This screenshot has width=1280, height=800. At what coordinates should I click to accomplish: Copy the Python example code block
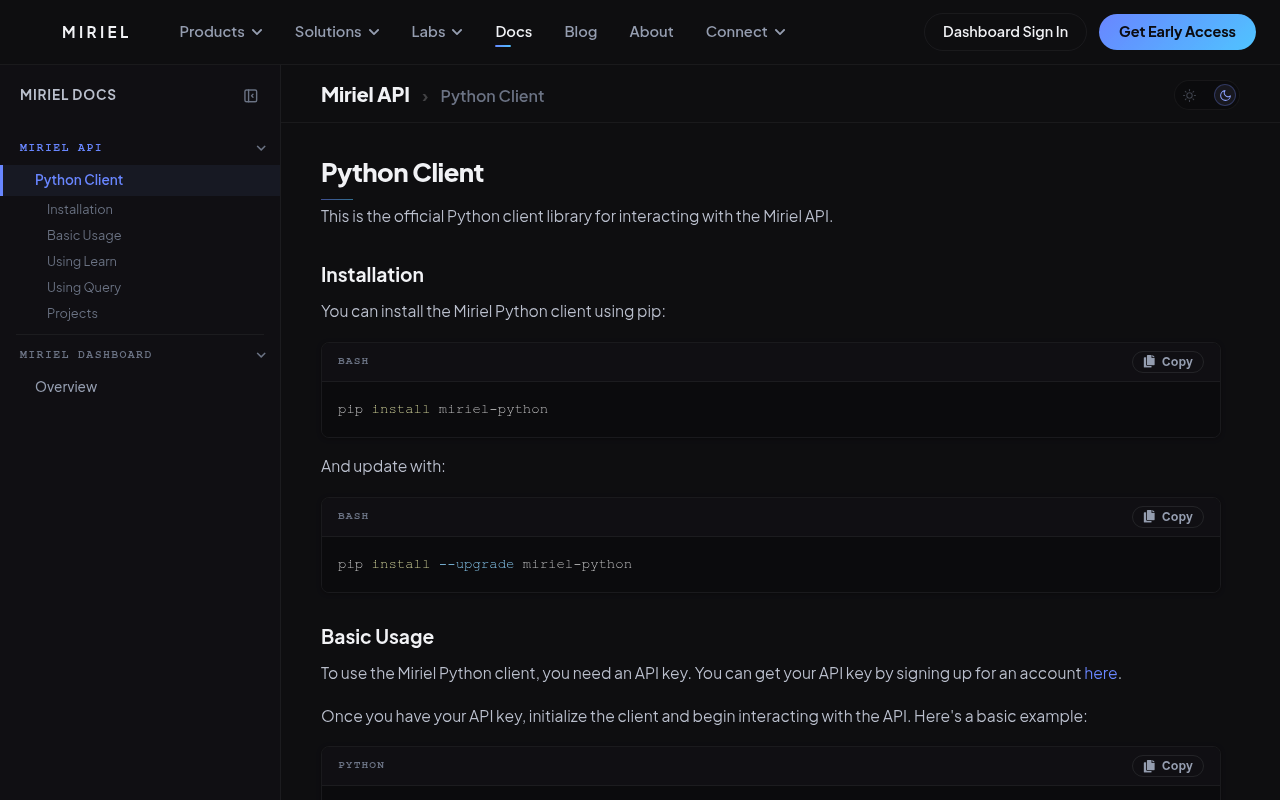pos(1168,766)
